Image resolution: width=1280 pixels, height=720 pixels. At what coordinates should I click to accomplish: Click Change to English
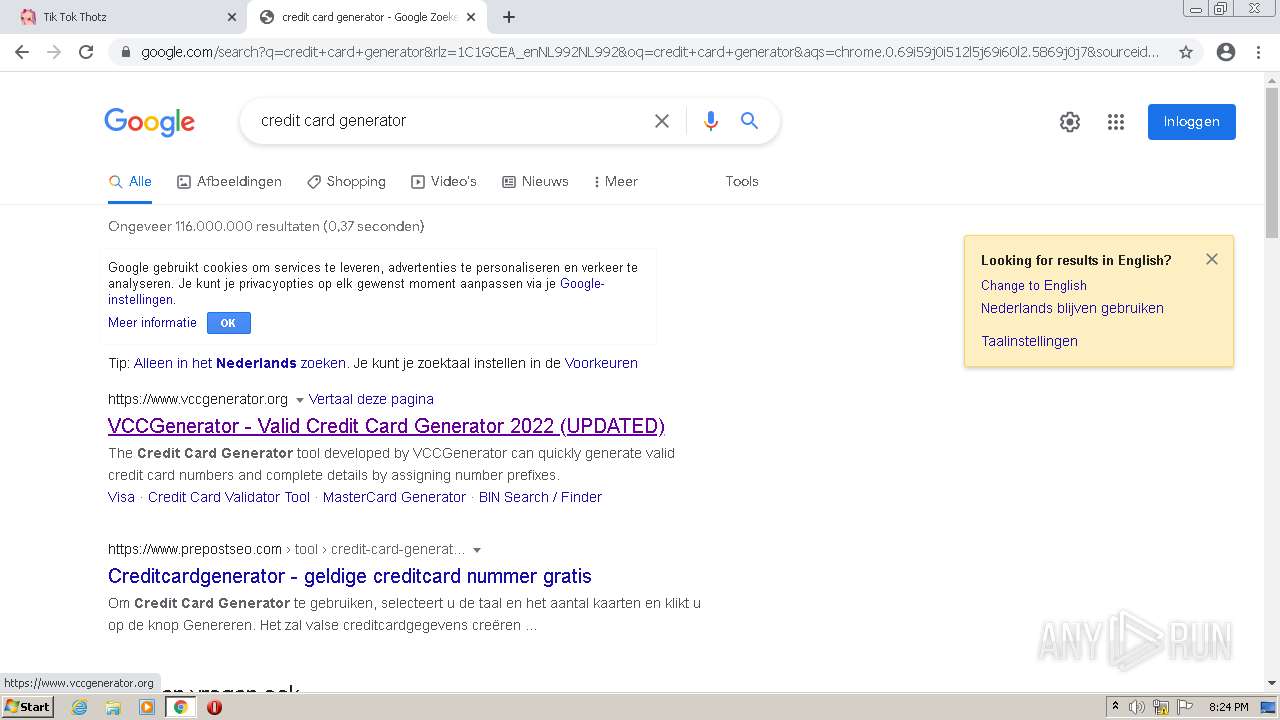[x=1033, y=285]
